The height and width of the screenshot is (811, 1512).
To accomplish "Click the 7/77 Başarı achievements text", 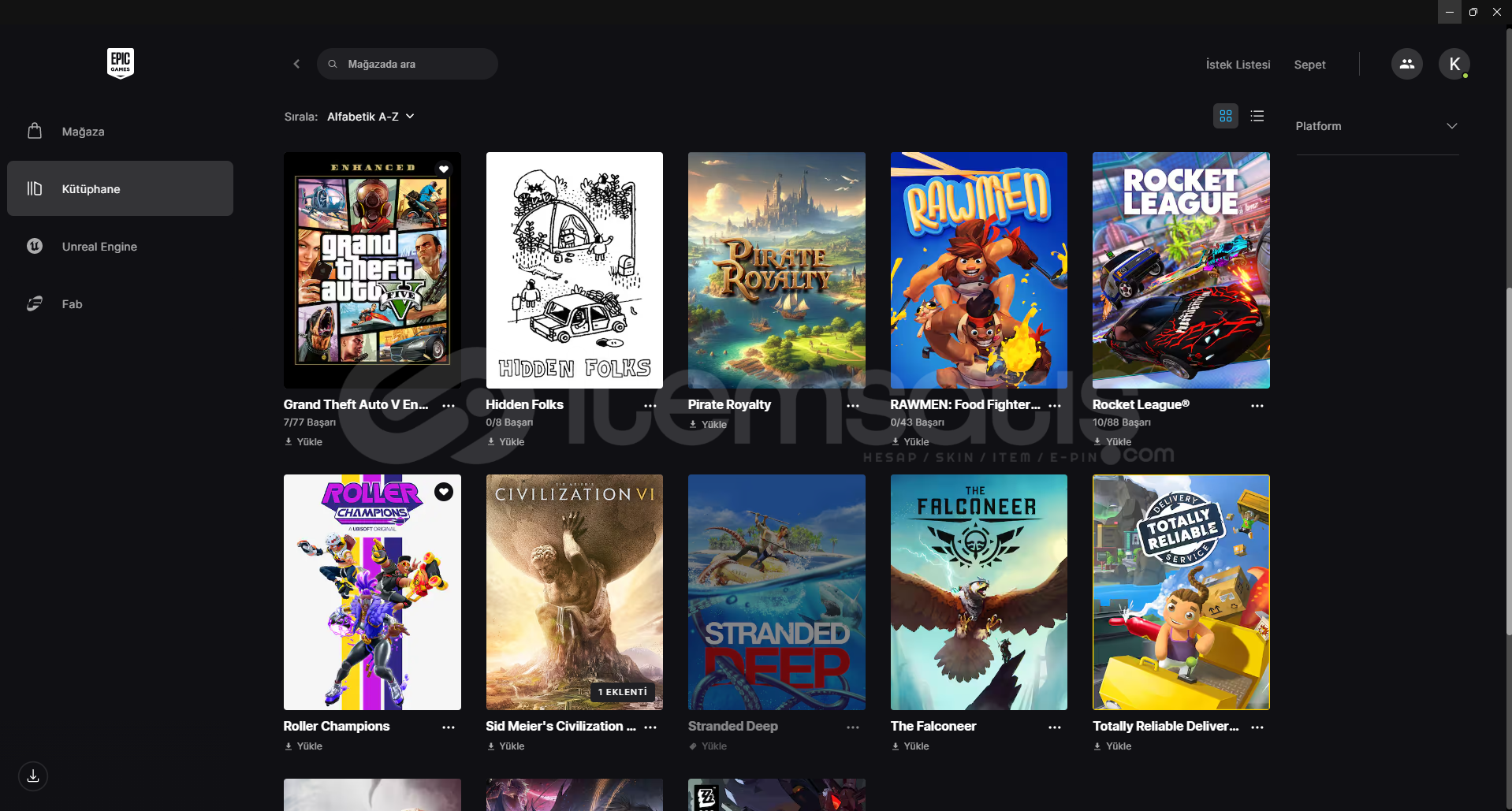I will coord(310,422).
